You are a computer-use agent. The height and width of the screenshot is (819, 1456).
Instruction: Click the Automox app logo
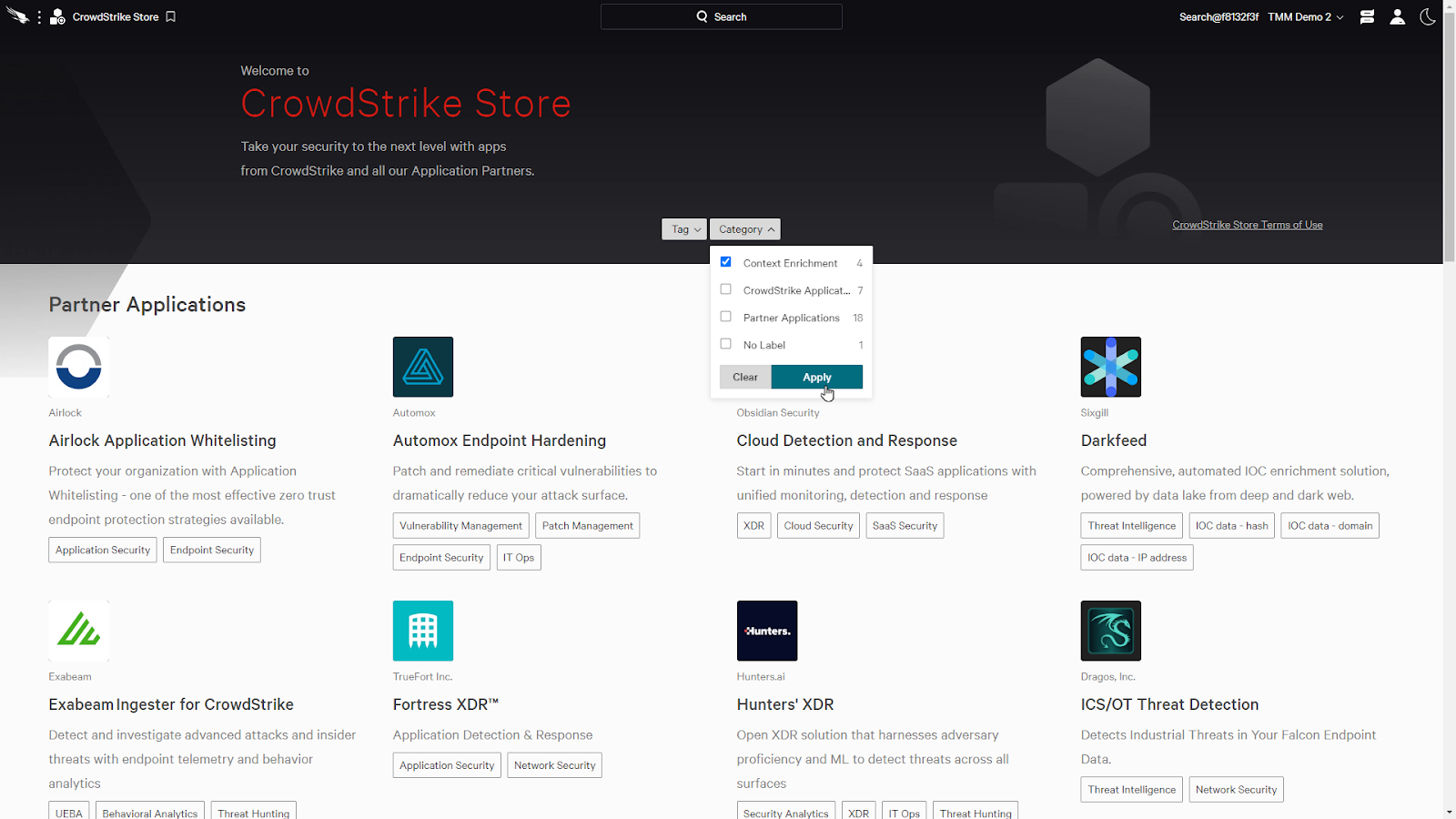pos(423,367)
